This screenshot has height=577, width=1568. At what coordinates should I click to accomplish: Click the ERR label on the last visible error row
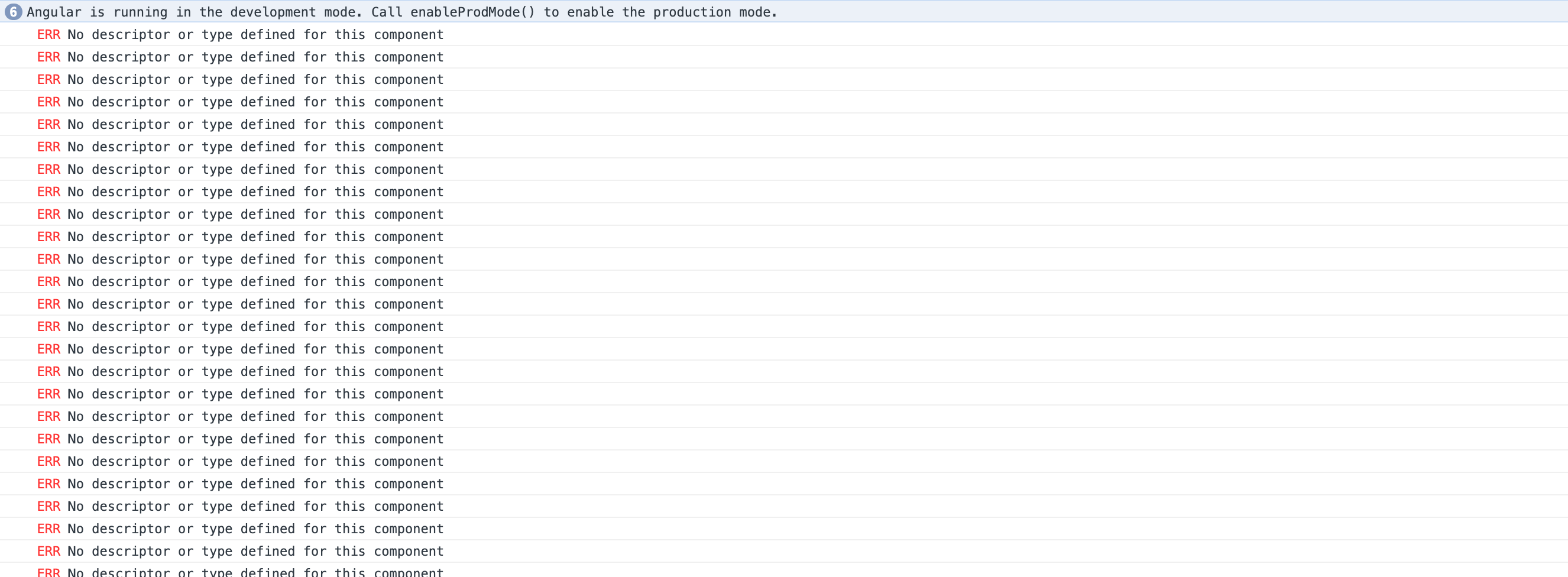48,551
